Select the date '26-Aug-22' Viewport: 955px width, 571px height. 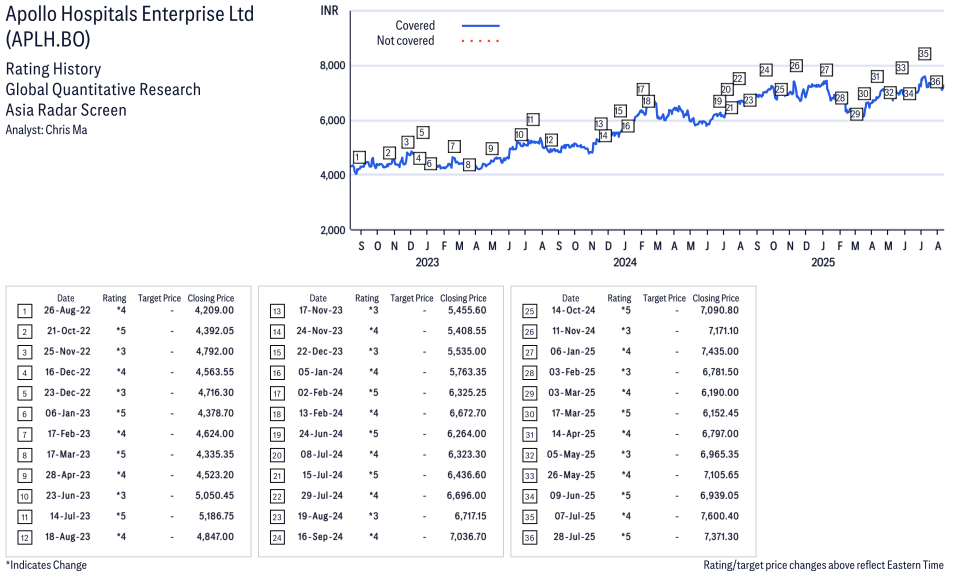point(67,310)
